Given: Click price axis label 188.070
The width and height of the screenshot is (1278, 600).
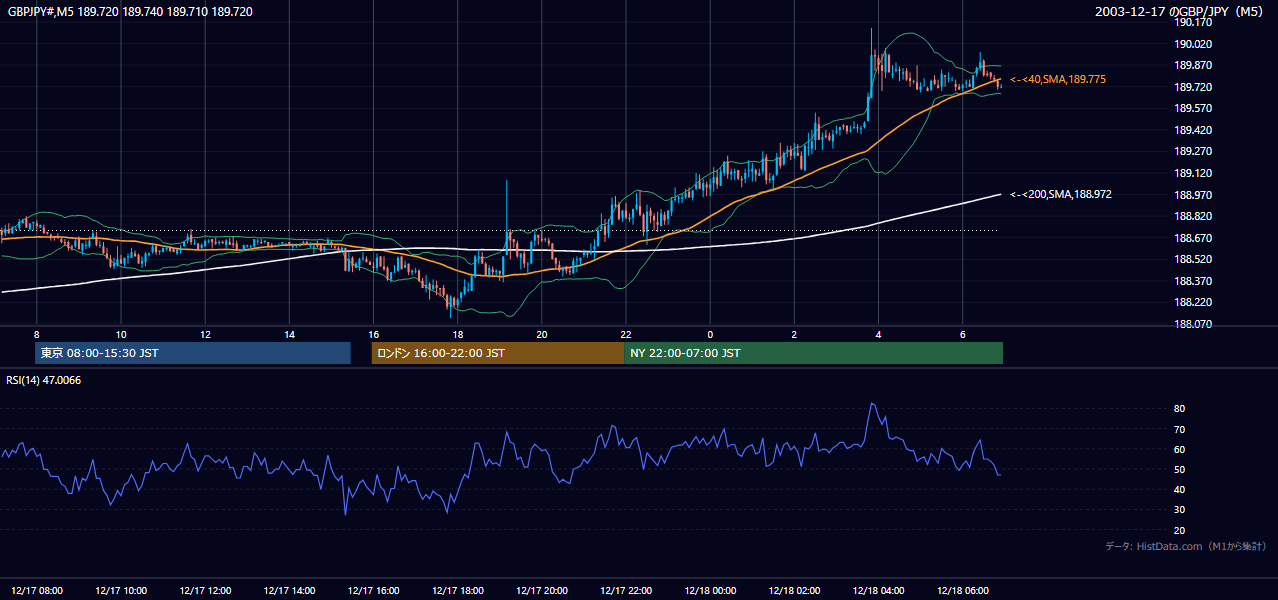Looking at the screenshot, I should click(1192, 324).
